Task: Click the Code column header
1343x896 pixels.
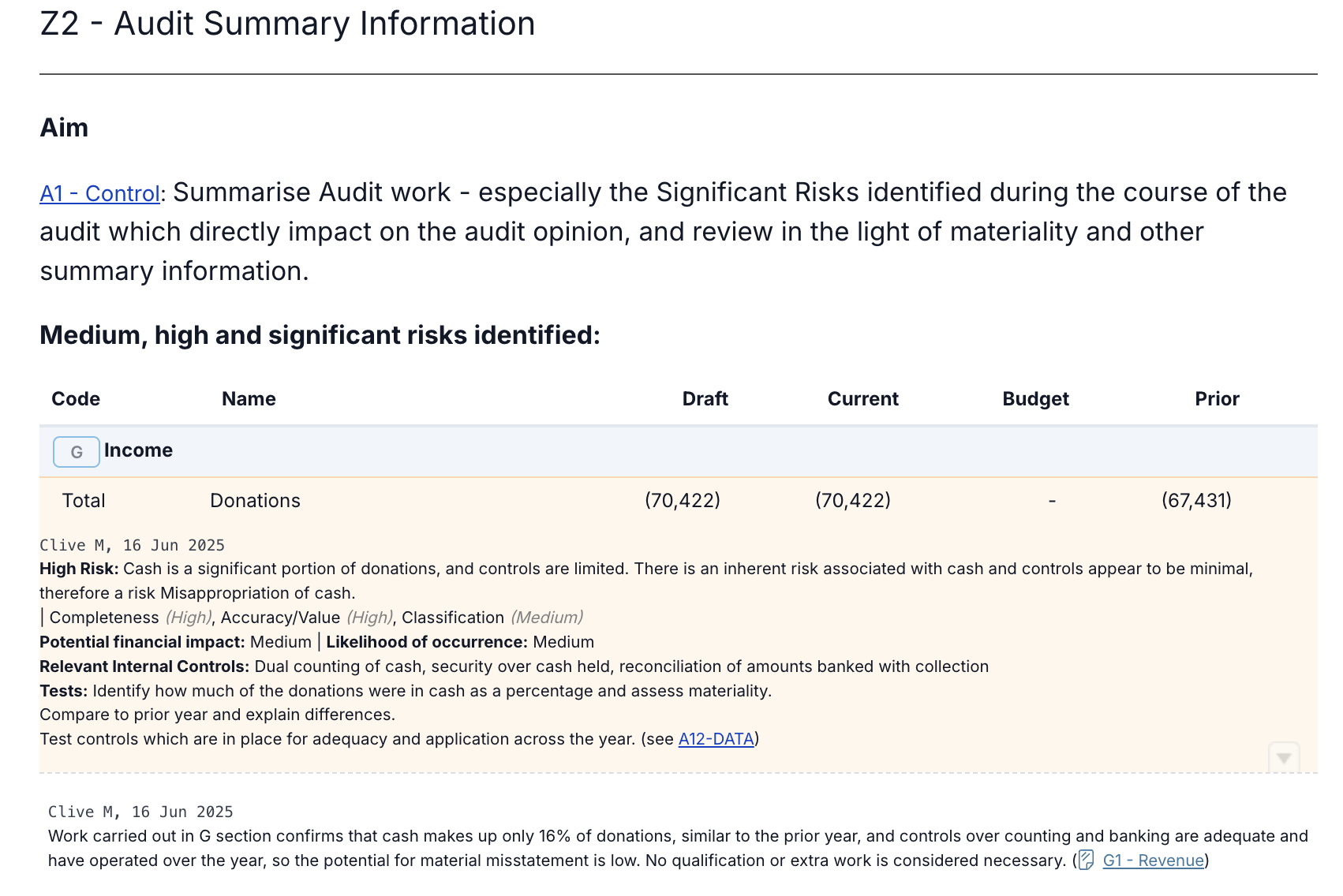Action: [76, 399]
